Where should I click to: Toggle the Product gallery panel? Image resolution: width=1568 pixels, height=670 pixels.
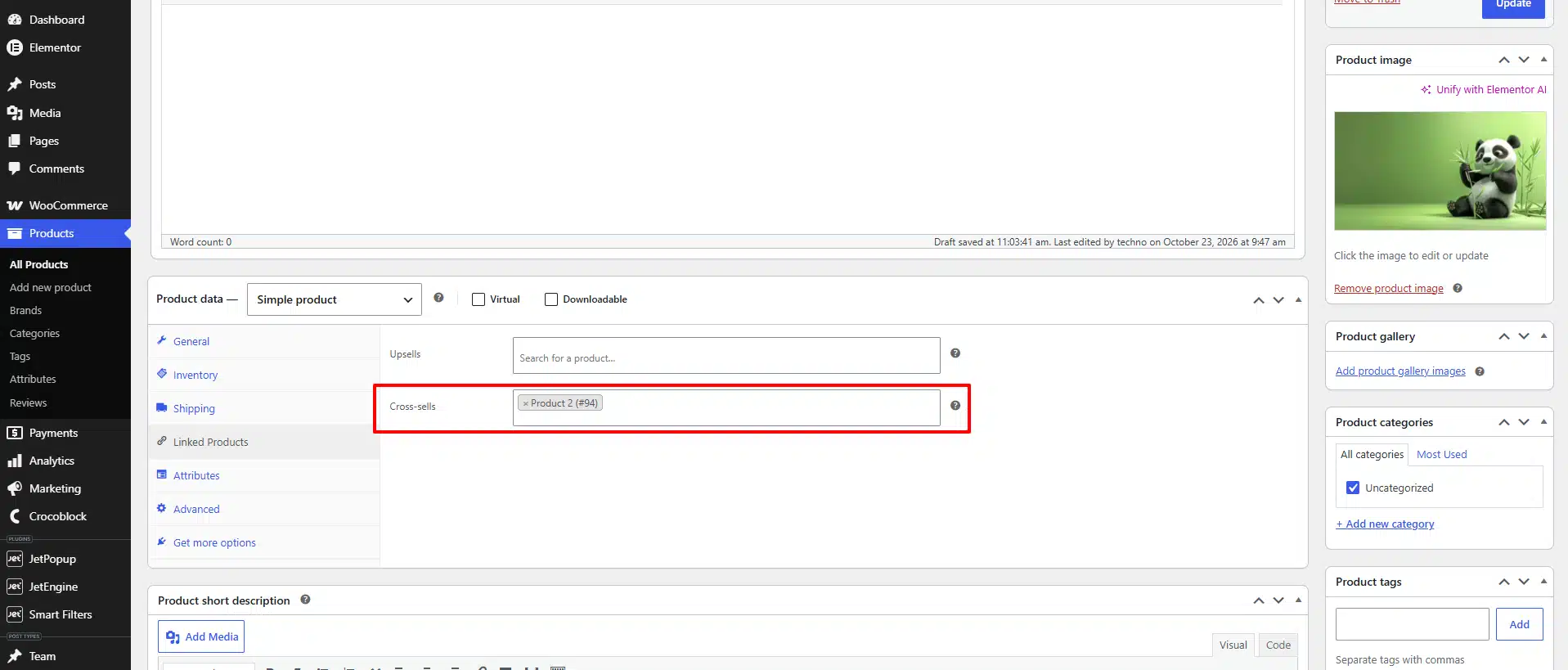coord(1543,336)
